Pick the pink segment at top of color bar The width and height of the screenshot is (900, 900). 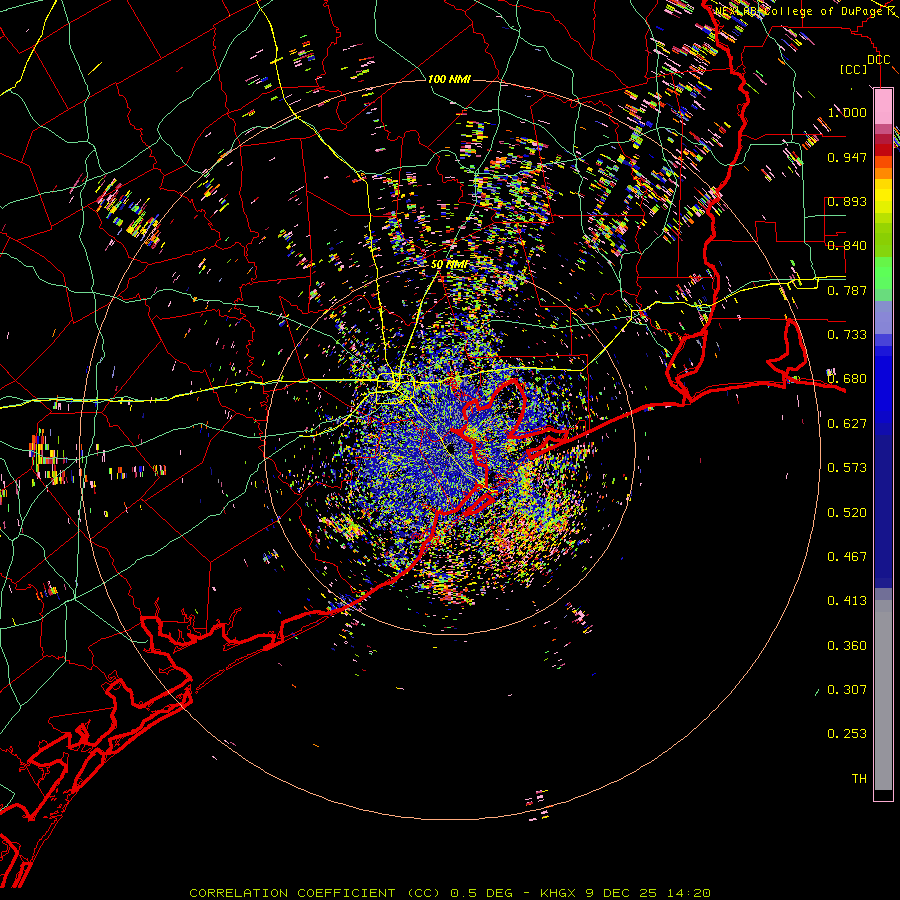pyautogui.click(x=883, y=107)
